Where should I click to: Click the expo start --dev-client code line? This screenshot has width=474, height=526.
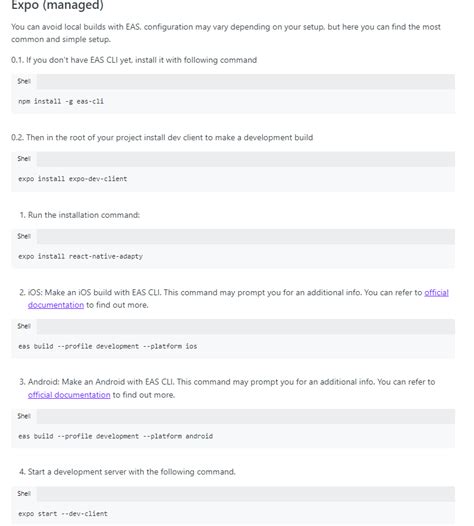[x=63, y=514]
